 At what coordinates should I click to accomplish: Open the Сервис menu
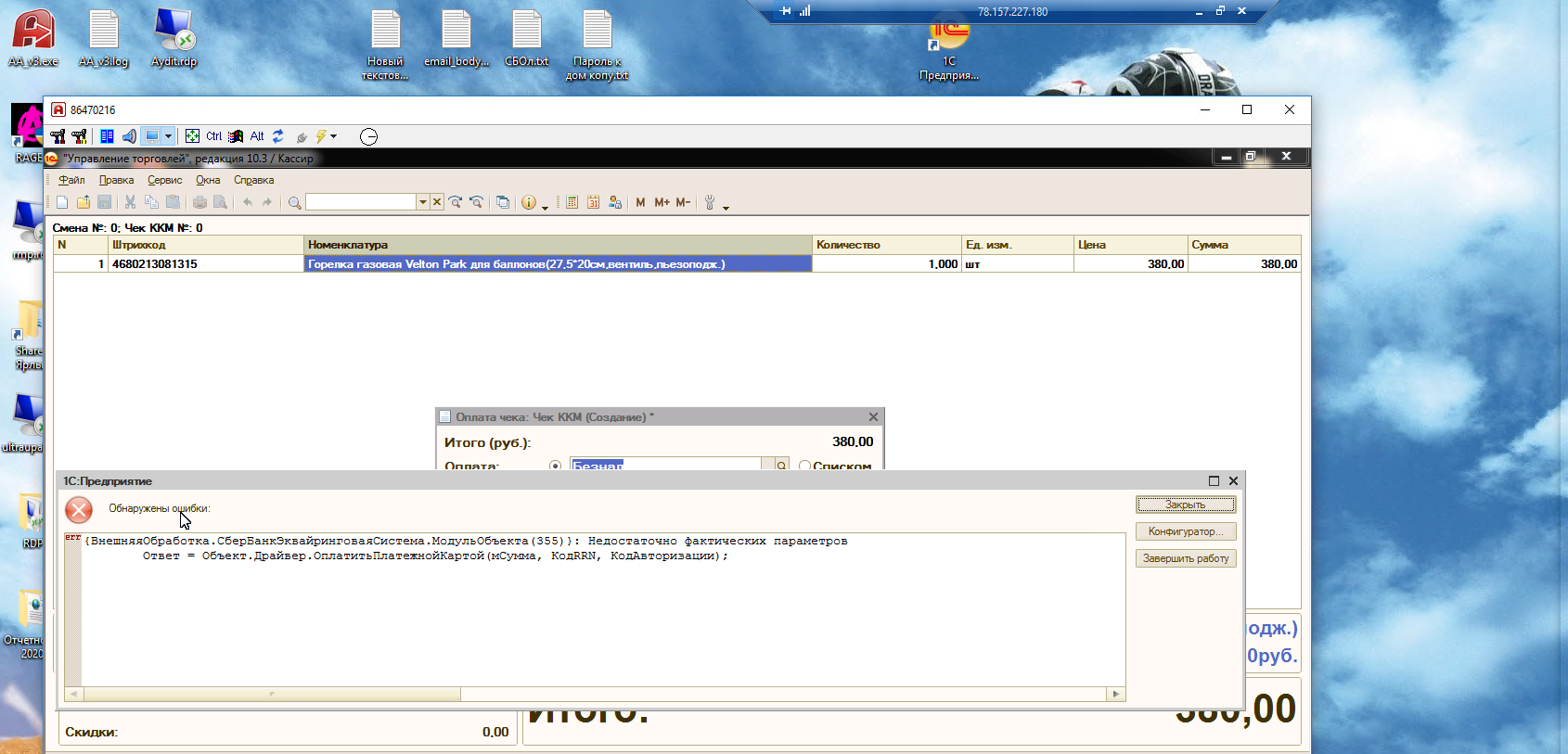tap(164, 180)
